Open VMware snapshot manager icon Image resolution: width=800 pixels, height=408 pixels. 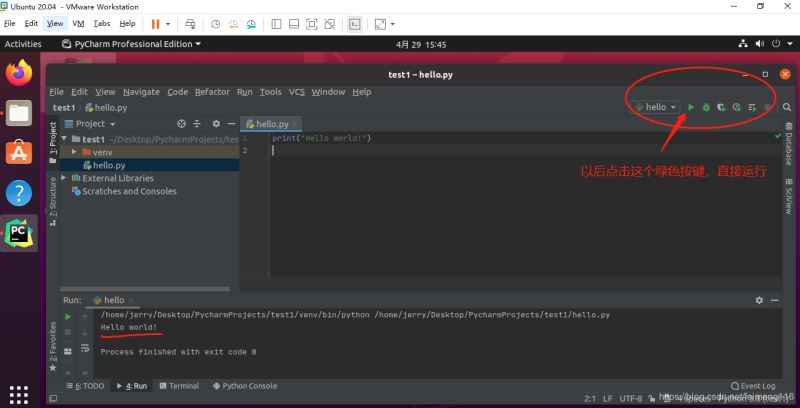pyautogui.click(x=251, y=24)
